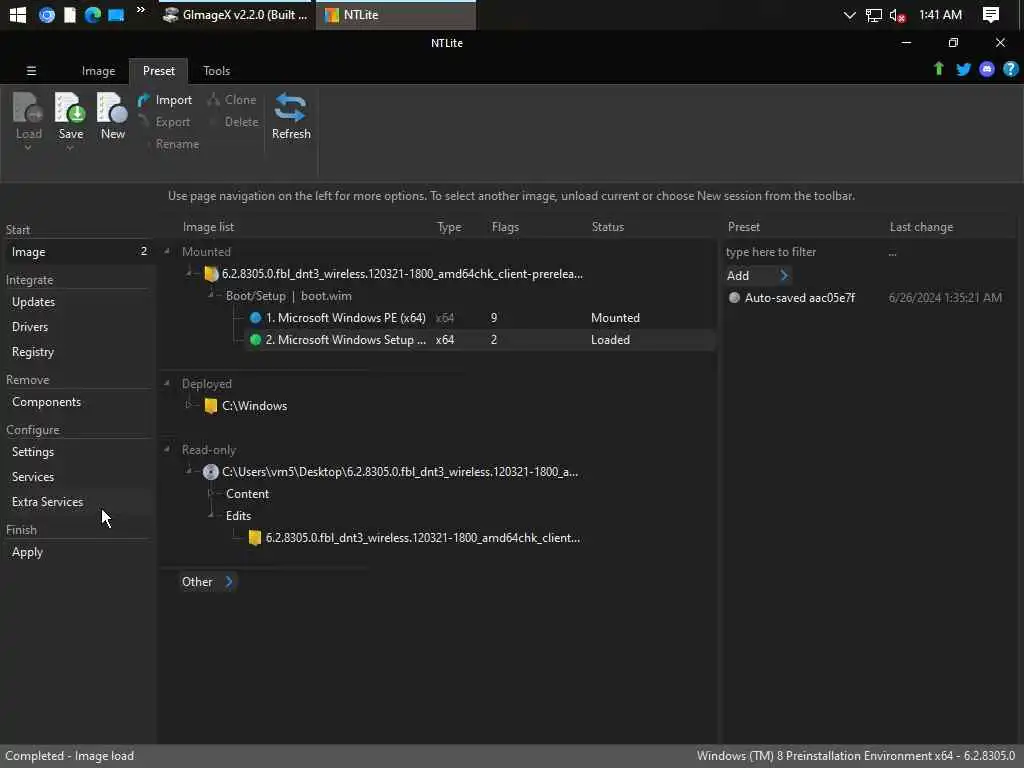Screen dimensions: 1024x768
Task: Select 6.2.8305.0 folder under Edits
Action: [415, 538]
